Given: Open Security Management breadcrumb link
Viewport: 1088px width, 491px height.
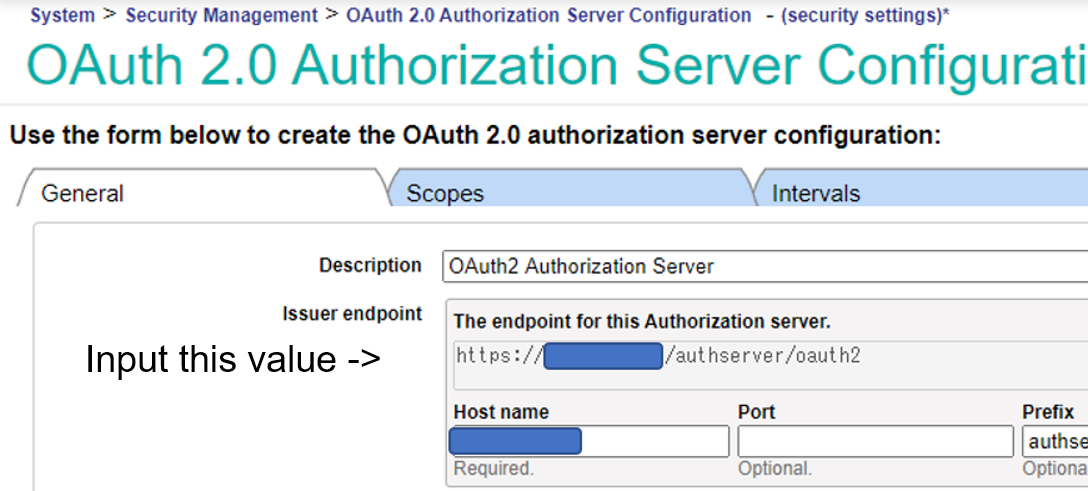Looking at the screenshot, I should click(221, 15).
